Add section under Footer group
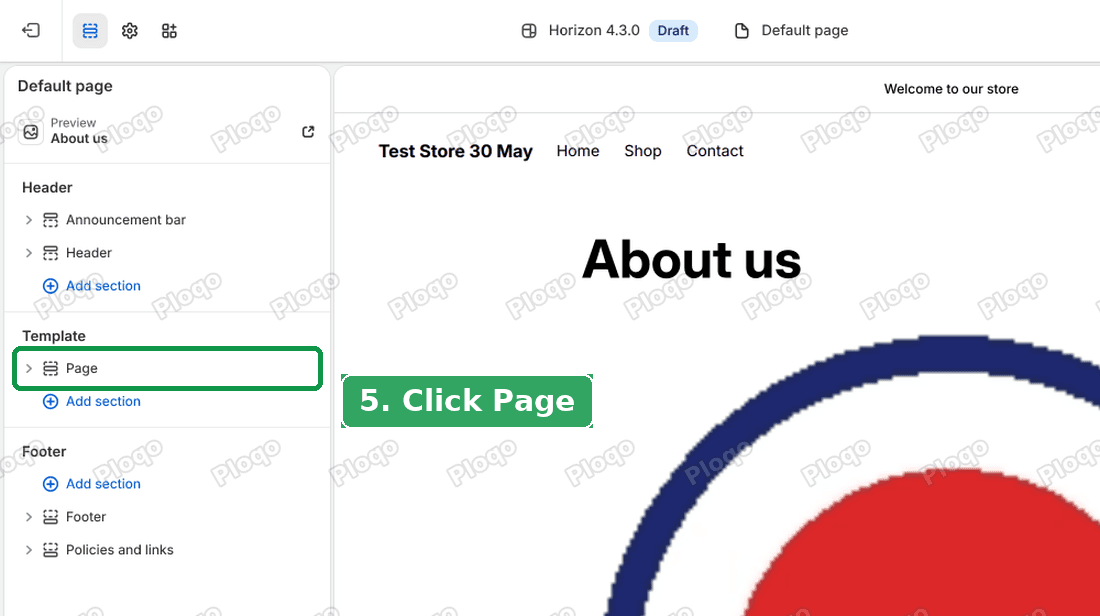1100x616 pixels. [103, 484]
